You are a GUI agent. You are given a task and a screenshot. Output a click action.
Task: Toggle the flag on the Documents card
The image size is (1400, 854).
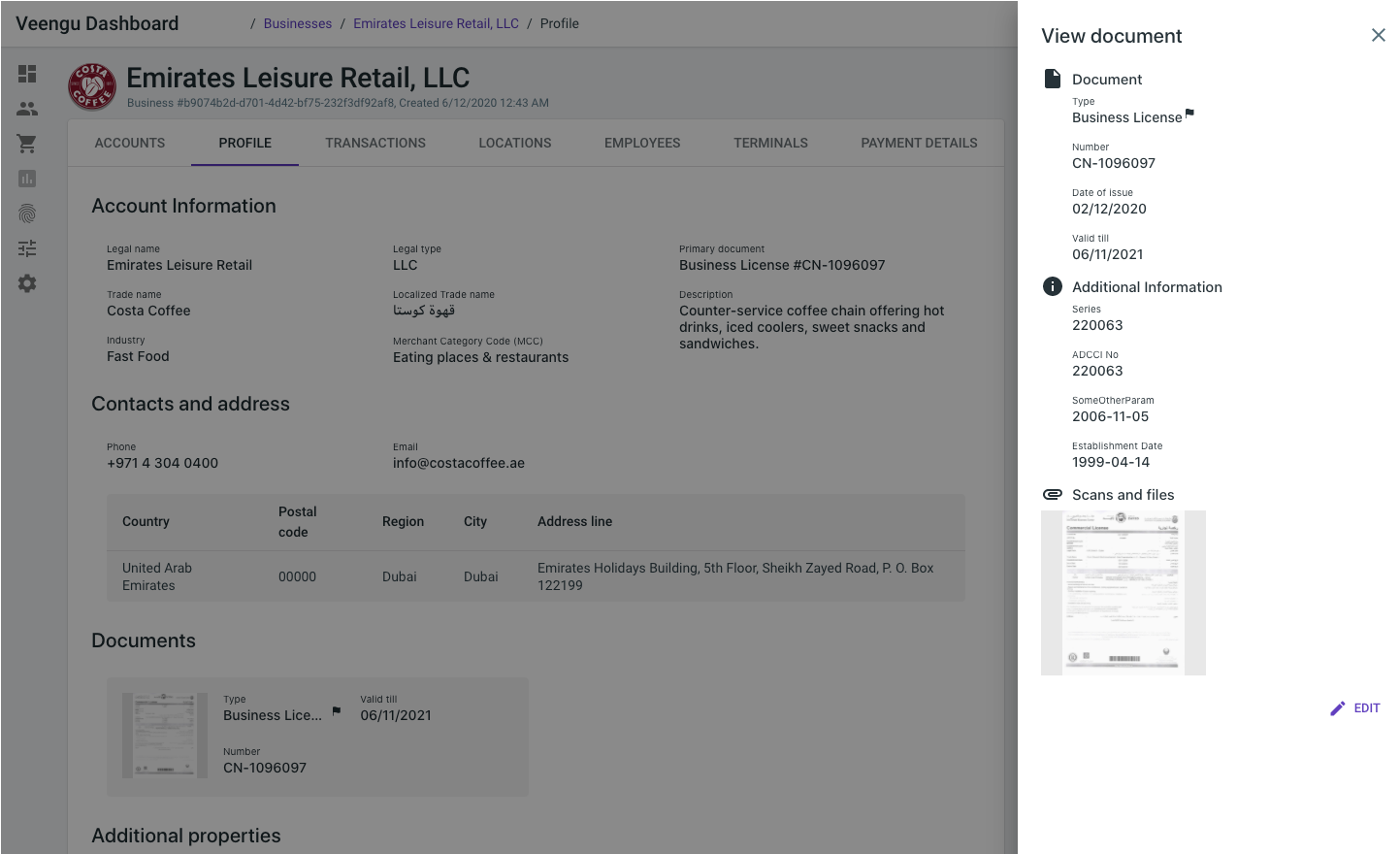[x=334, y=709]
